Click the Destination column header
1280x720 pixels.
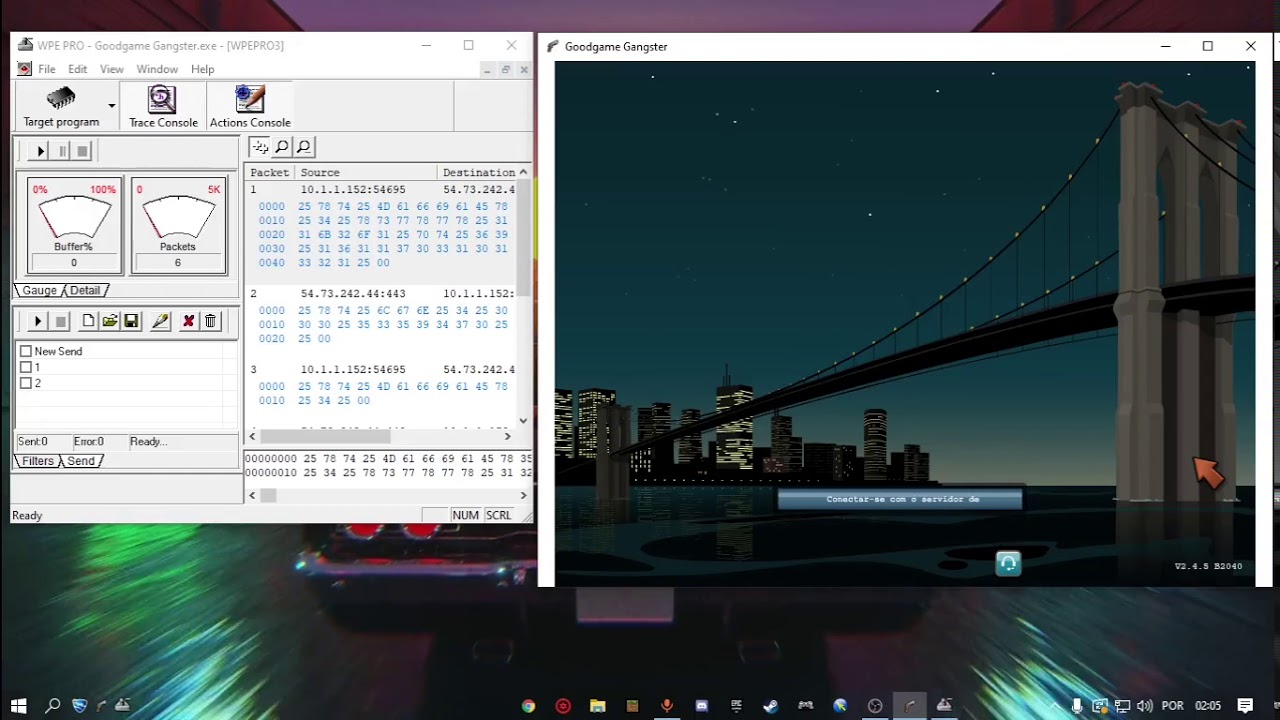(478, 173)
